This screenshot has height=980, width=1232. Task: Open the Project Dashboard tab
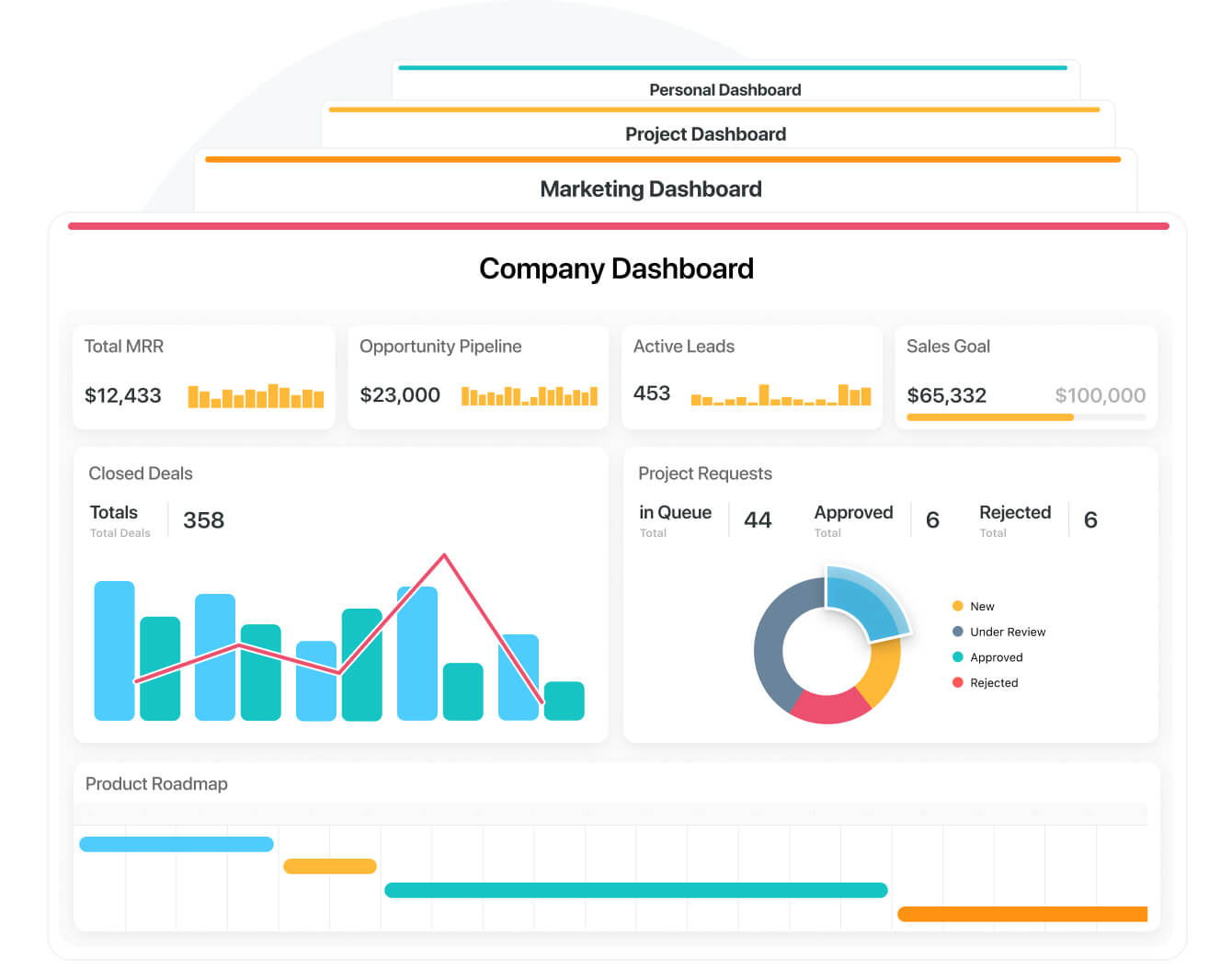pyautogui.click(x=705, y=134)
